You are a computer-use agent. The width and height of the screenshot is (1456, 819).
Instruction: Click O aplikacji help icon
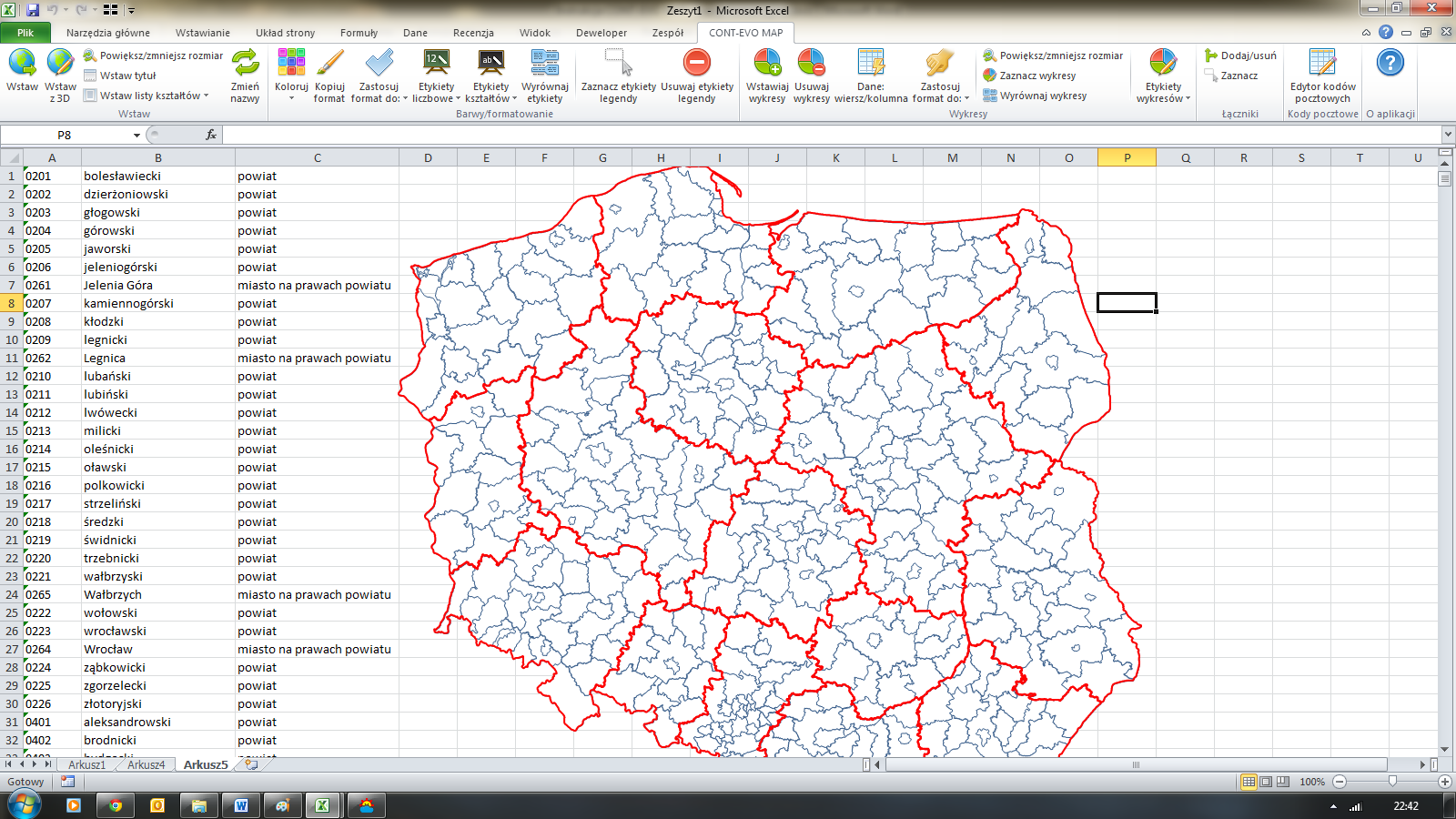point(1390,64)
